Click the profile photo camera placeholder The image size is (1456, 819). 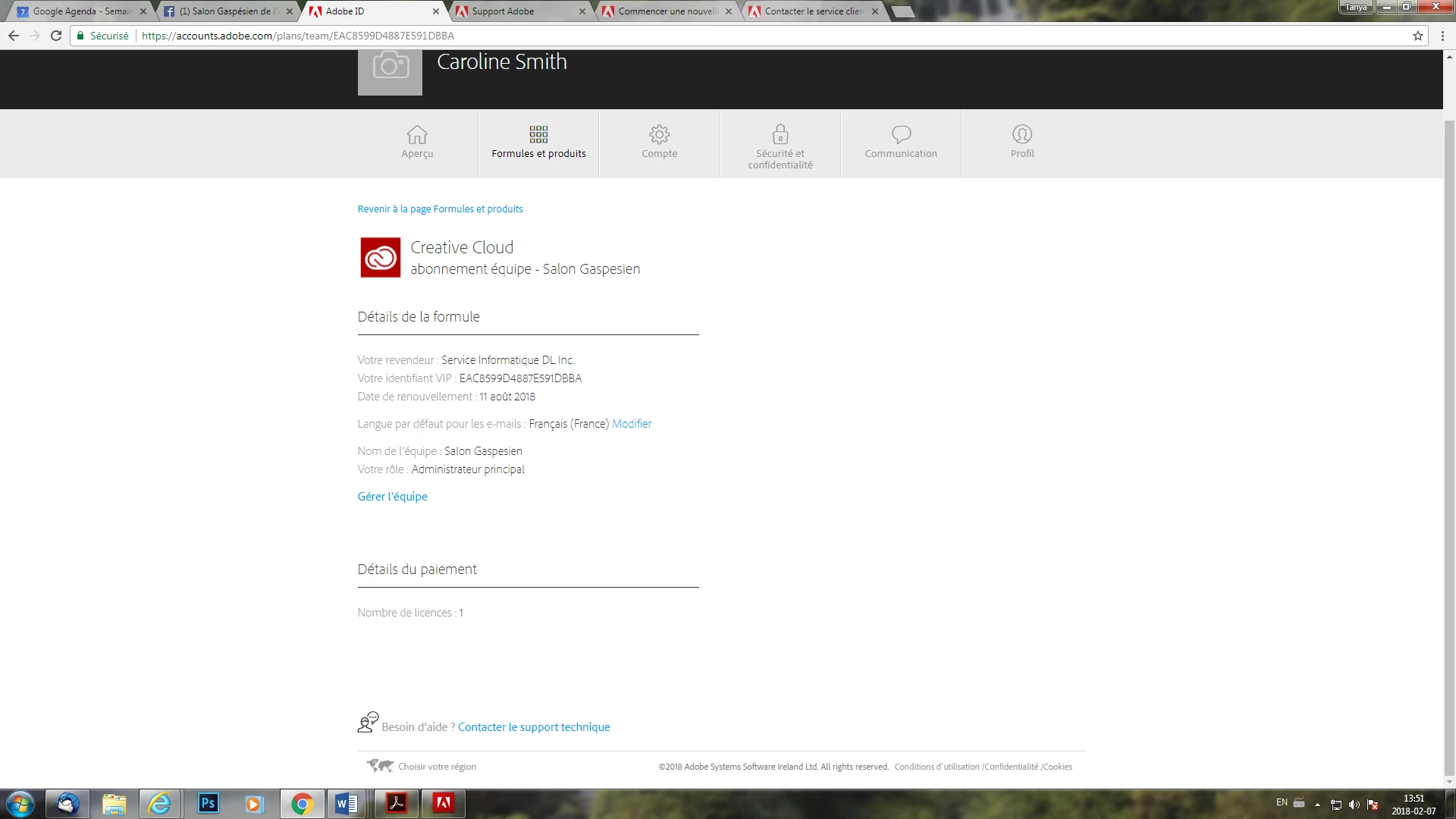coord(390,68)
